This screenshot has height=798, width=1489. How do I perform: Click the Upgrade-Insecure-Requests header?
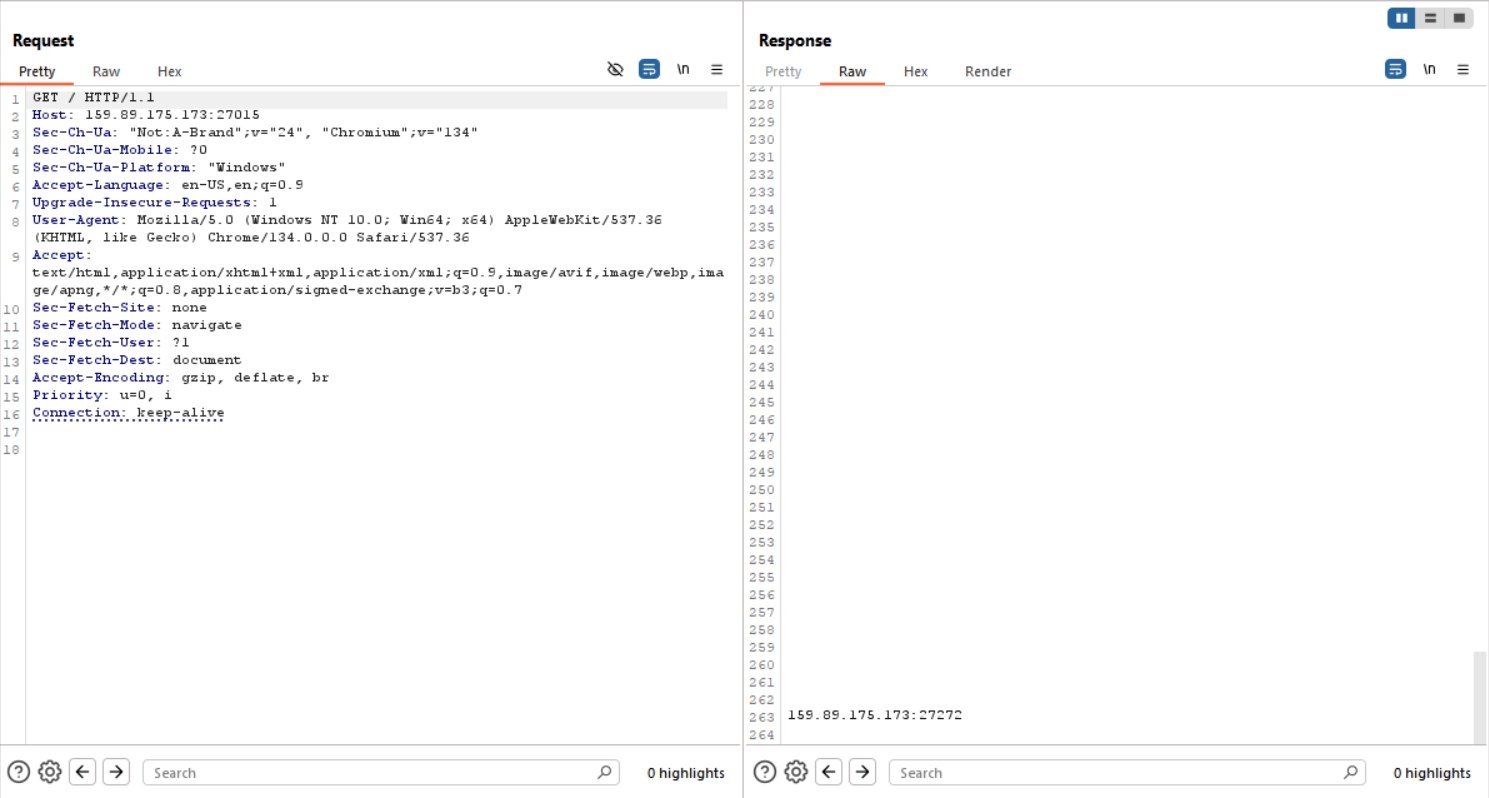coord(155,202)
